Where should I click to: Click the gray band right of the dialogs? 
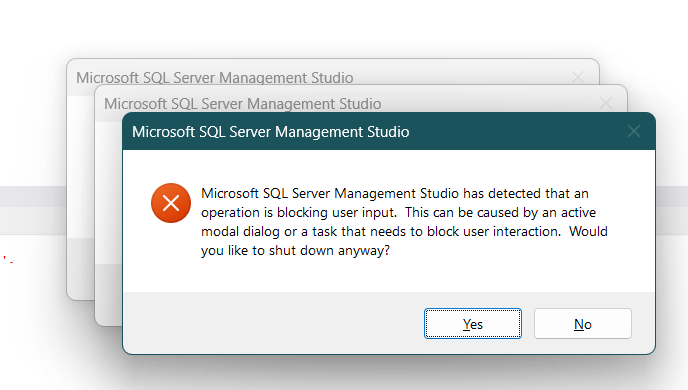point(672,196)
